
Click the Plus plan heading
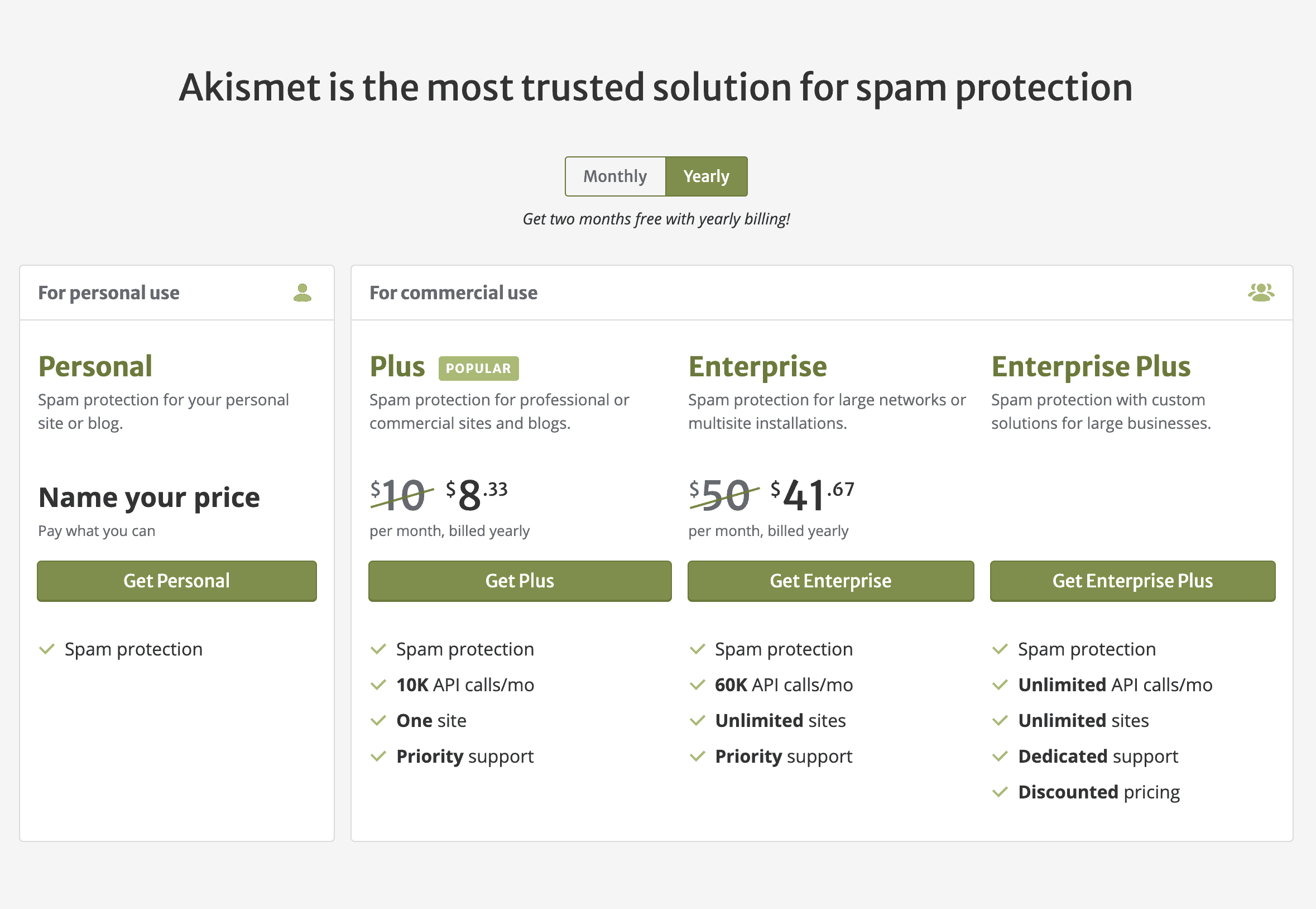[x=397, y=366]
